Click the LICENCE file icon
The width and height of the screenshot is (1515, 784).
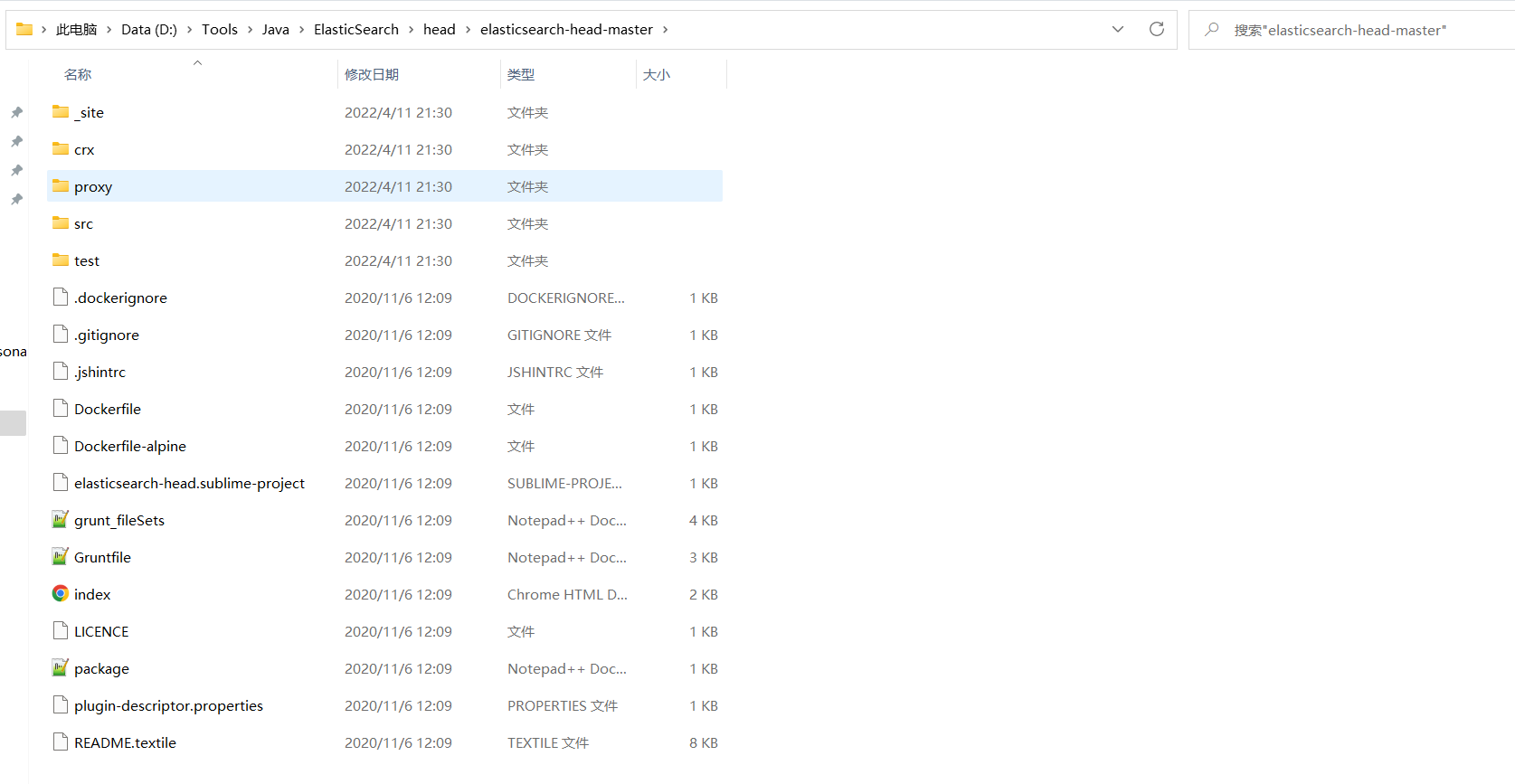coord(61,631)
